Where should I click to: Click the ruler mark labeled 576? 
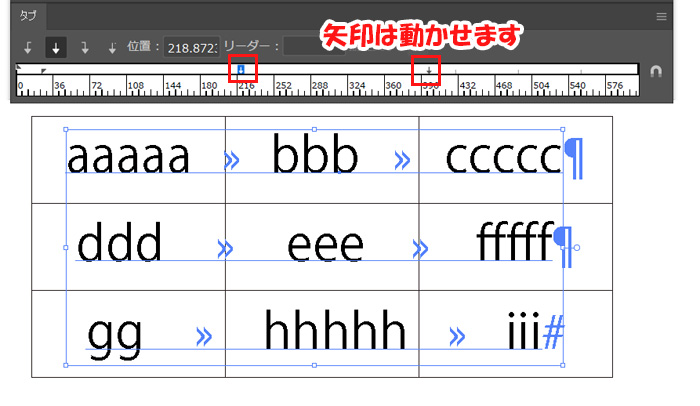point(615,85)
